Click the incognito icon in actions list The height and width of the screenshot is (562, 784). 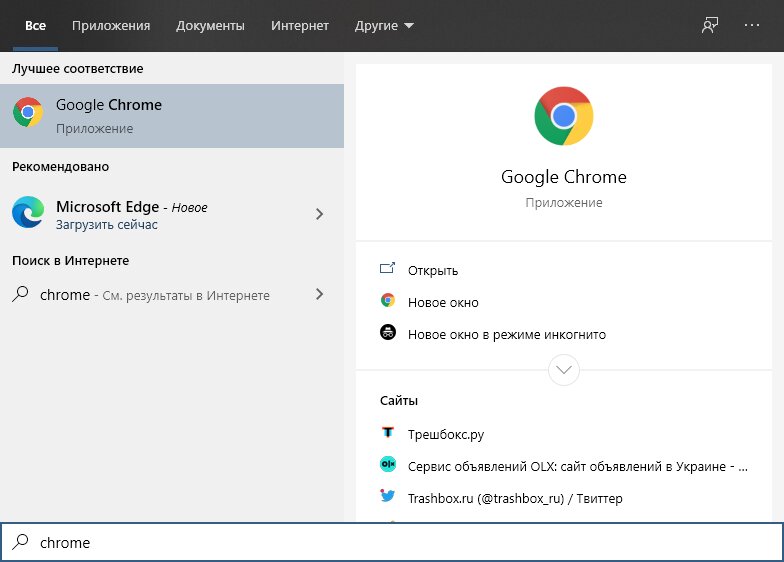click(388, 332)
